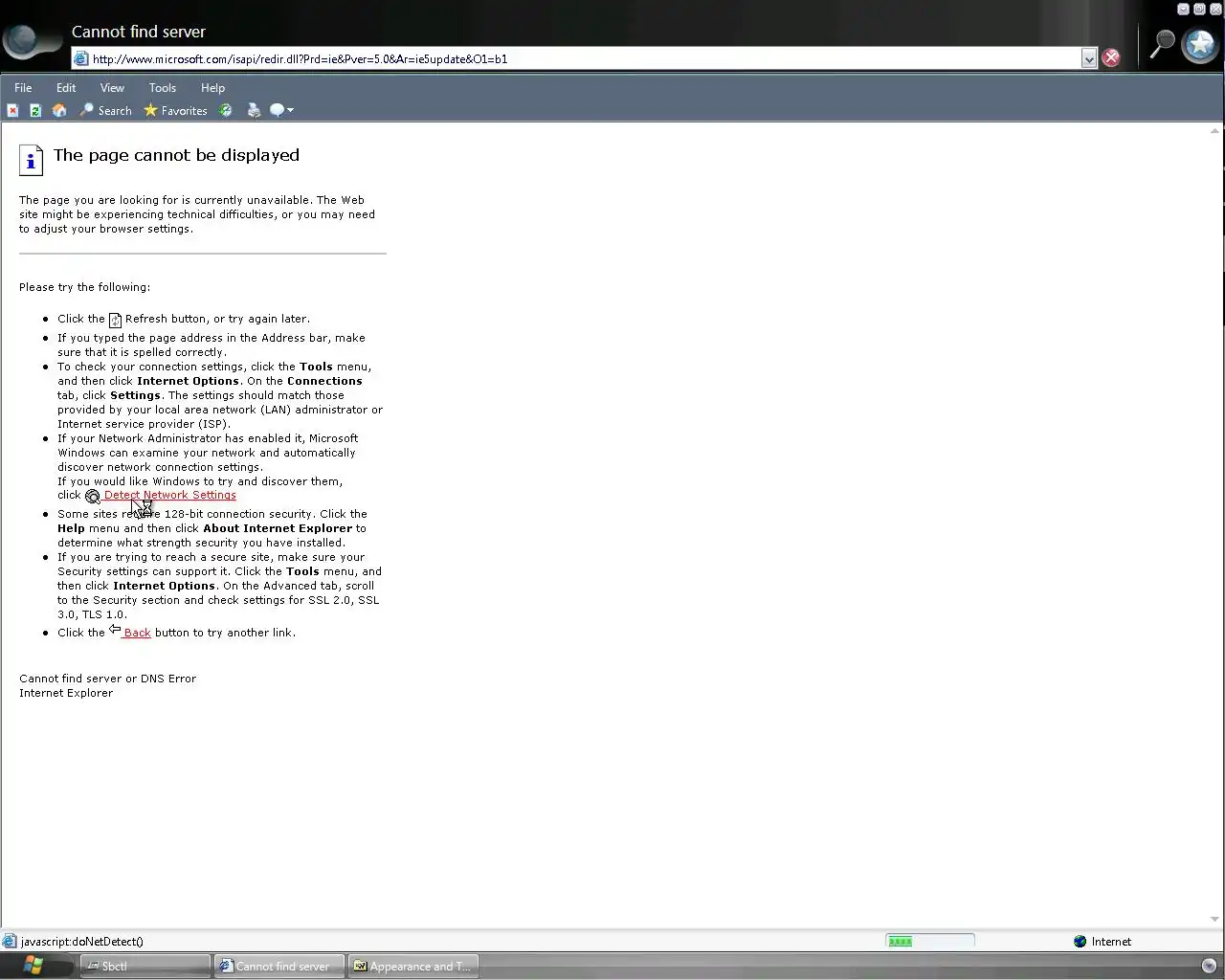Screen dimensions: 1225x980
Task: Click the status bar page icon
Action: pyautogui.click(x=10, y=942)
